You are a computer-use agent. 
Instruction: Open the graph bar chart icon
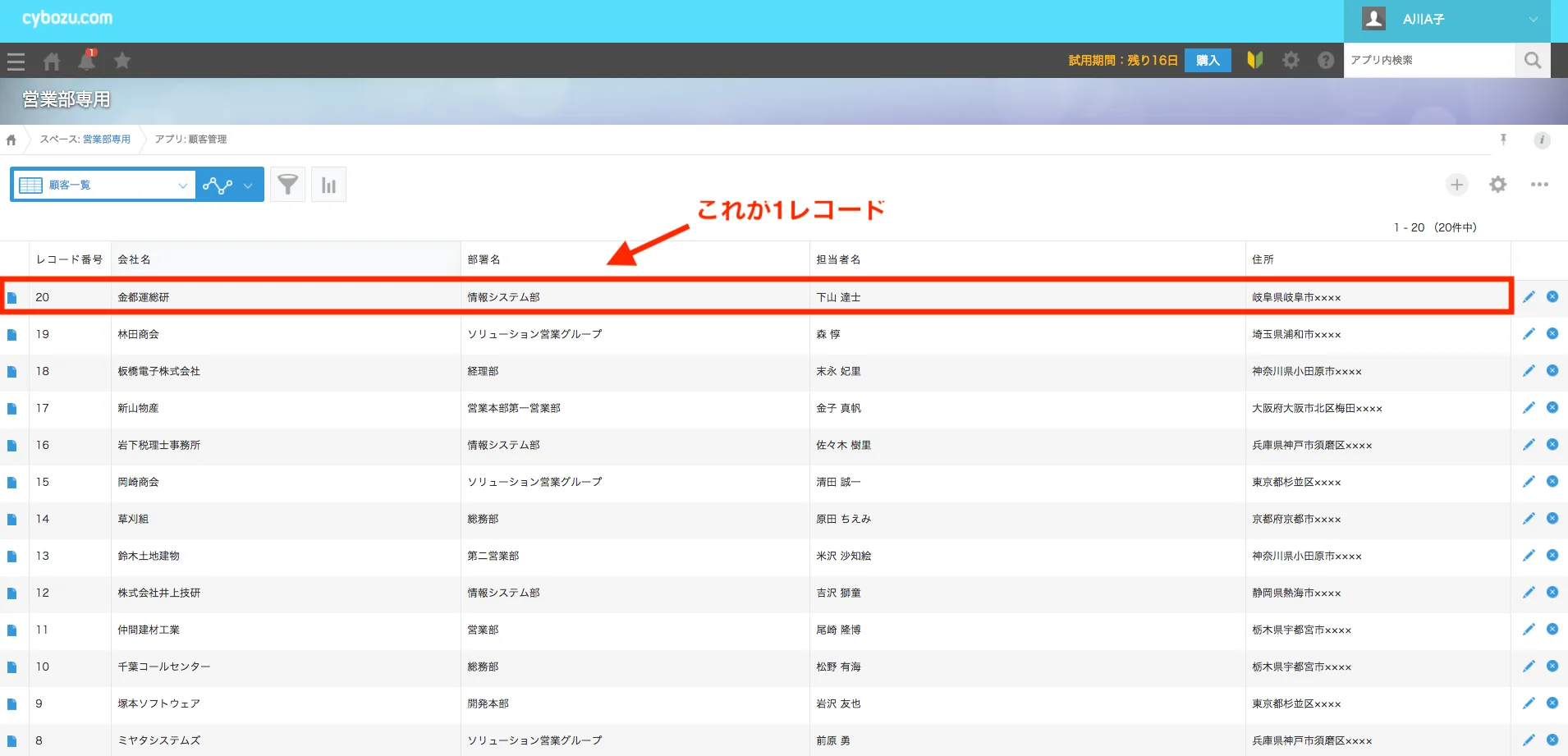tap(328, 185)
